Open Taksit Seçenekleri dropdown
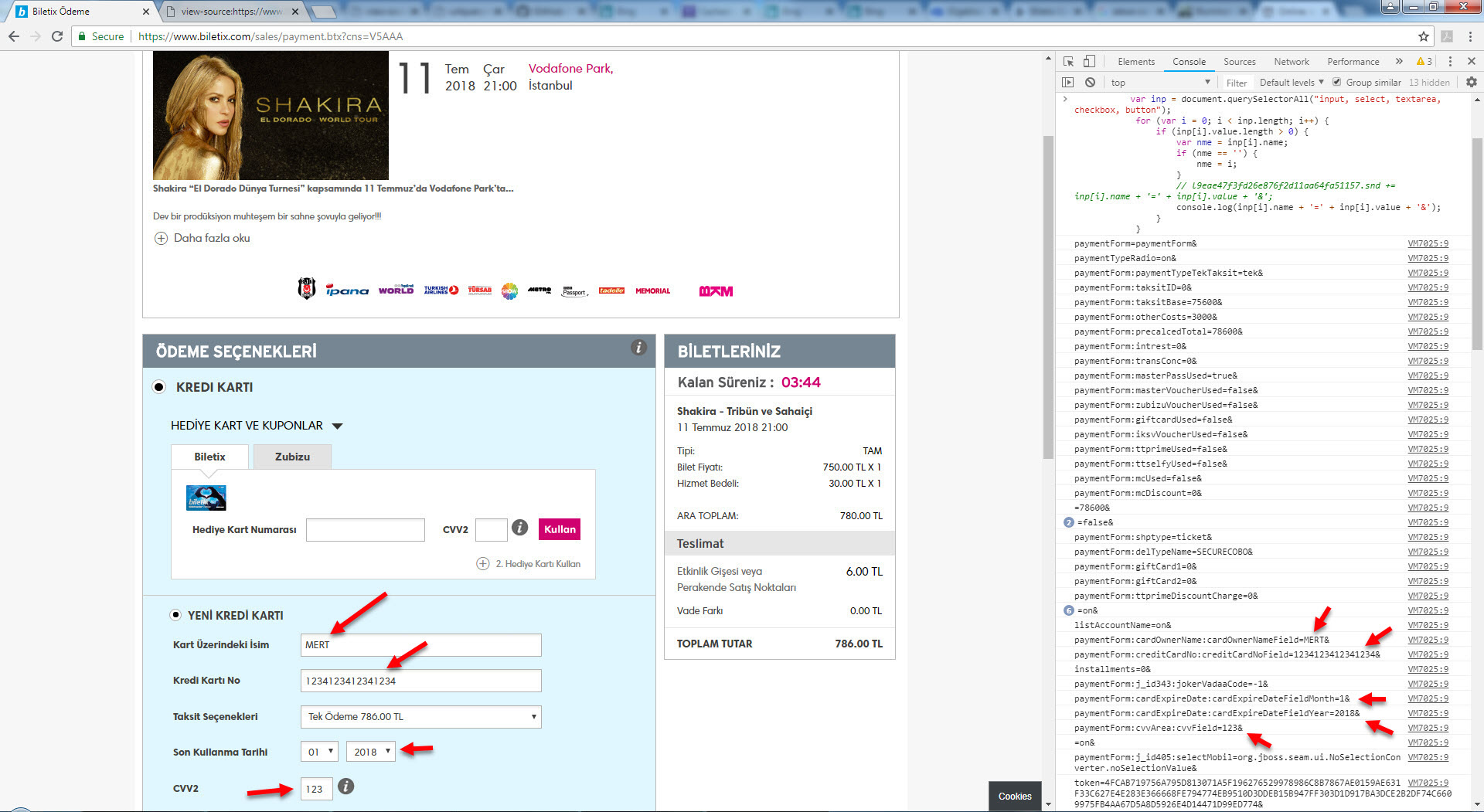Image resolution: width=1484 pixels, height=812 pixels. pyautogui.click(x=421, y=717)
